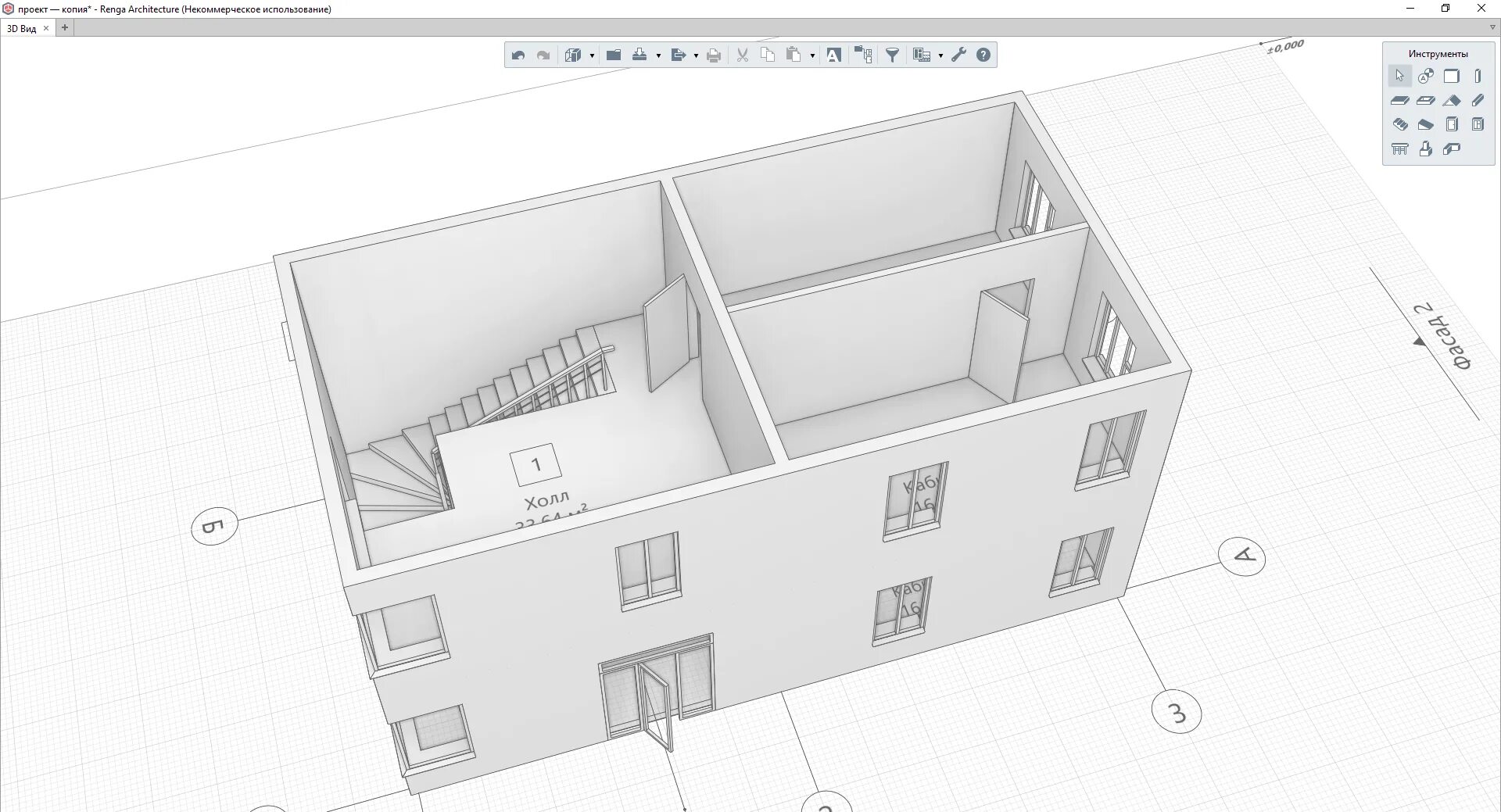Select the Railing tool
The image size is (1501, 812).
tap(1399, 148)
